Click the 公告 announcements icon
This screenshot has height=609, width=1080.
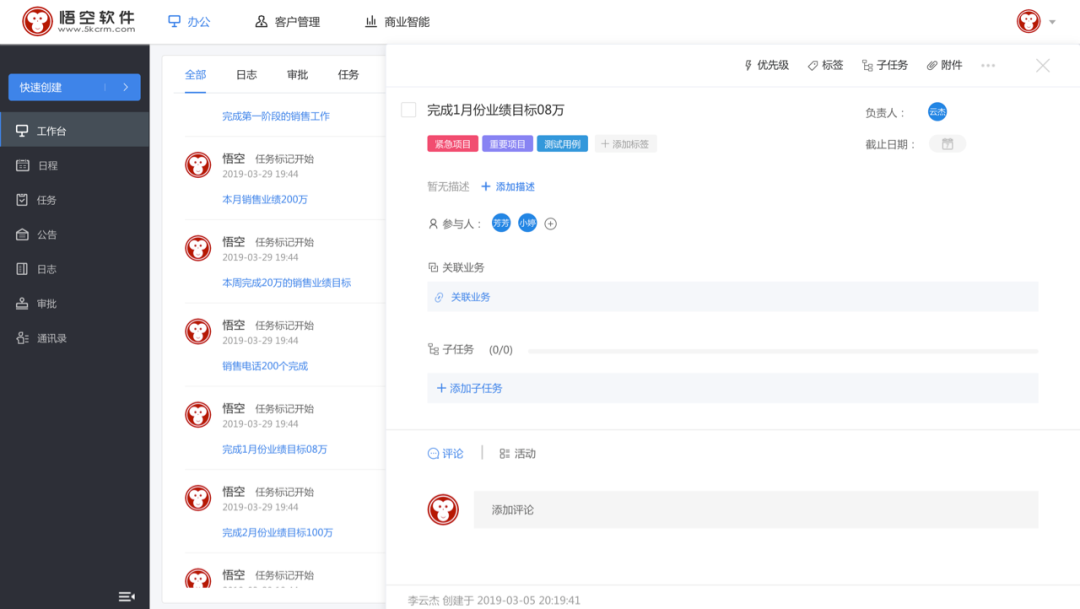[x=20, y=235]
